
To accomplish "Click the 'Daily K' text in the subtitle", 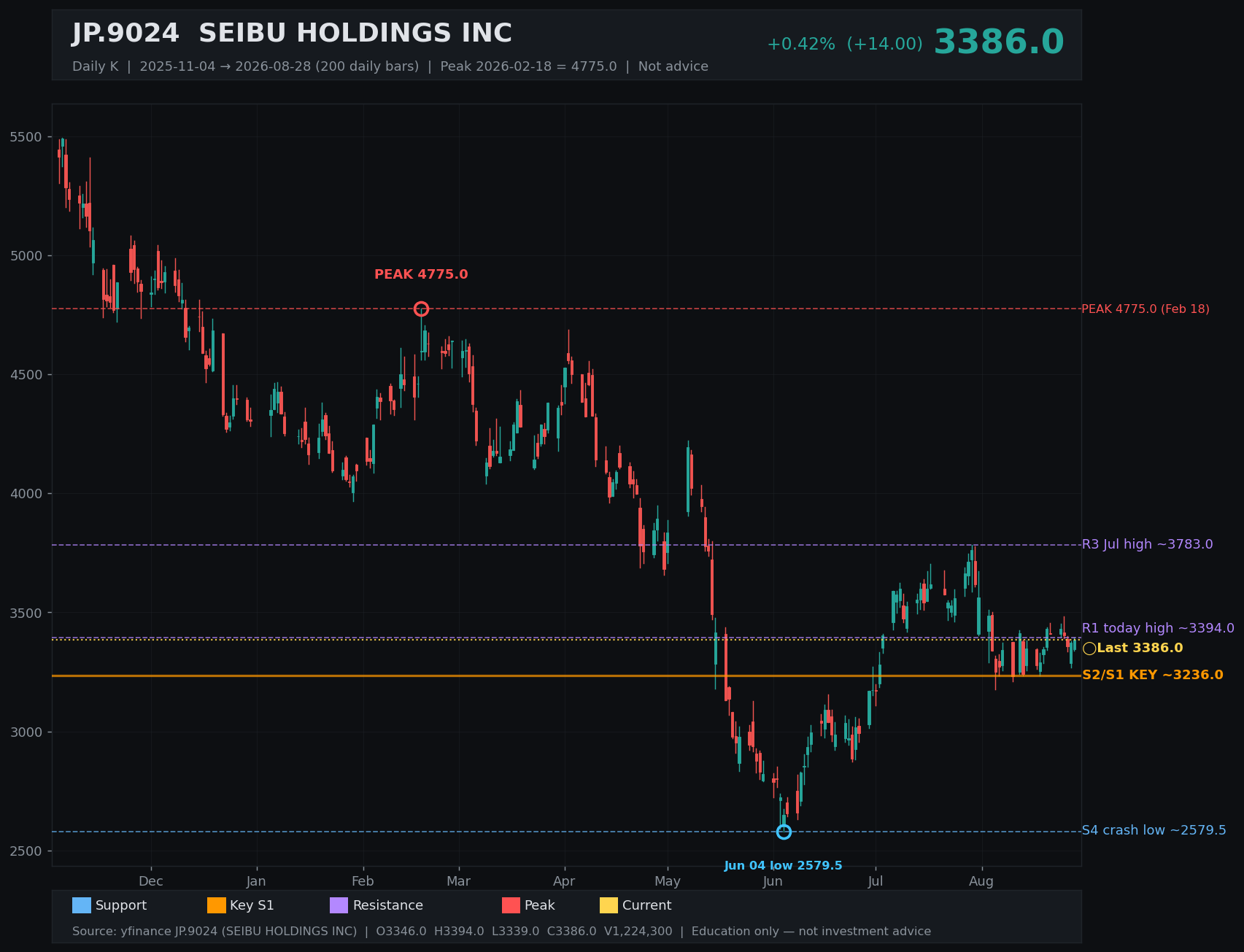I will point(95,66).
